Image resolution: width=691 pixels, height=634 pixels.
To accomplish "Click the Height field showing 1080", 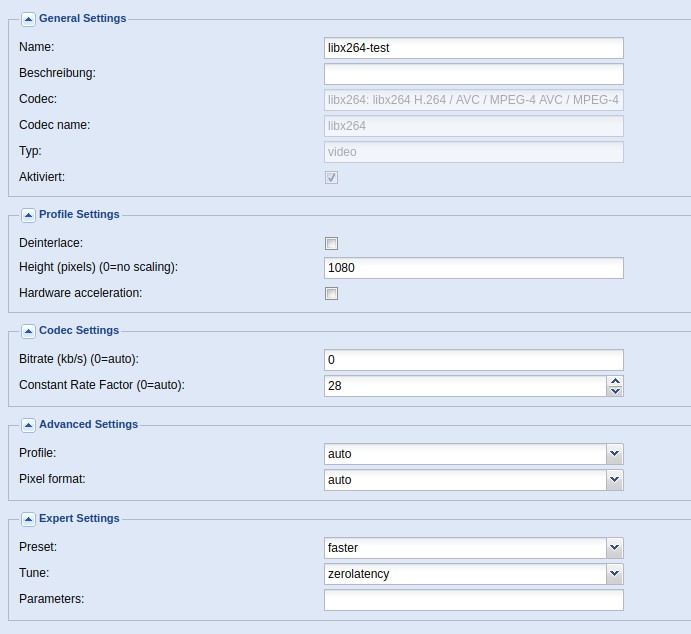I will pyautogui.click(x=474, y=268).
